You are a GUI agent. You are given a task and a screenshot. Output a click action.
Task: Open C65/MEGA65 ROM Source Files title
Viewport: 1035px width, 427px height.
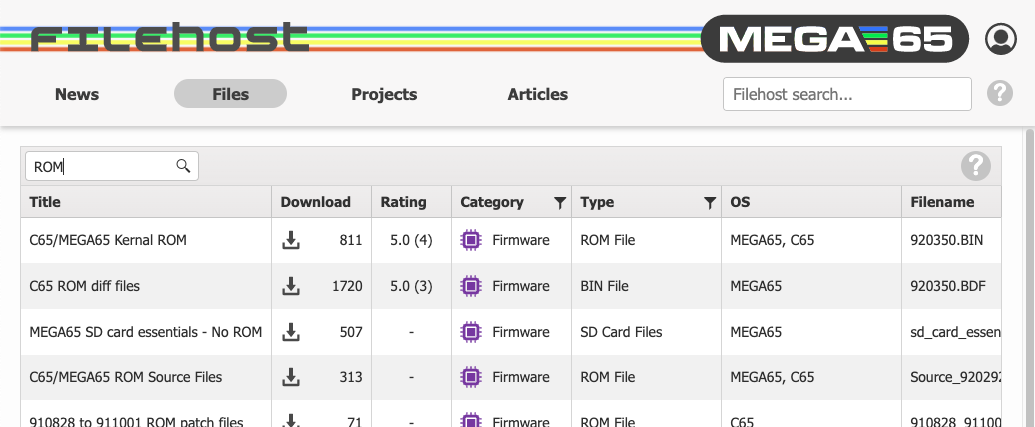(x=125, y=377)
